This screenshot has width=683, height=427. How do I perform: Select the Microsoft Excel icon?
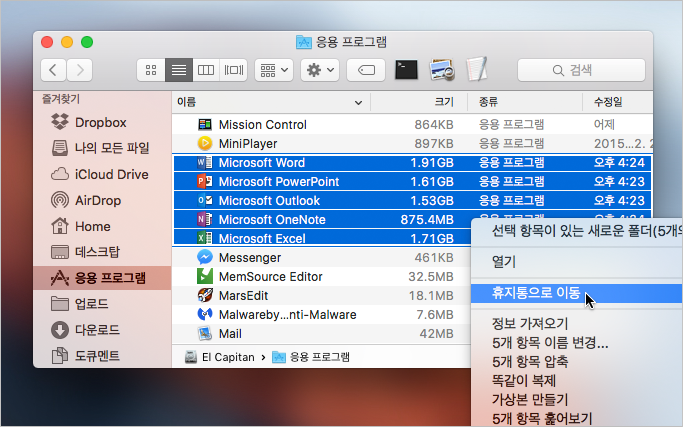tap(205, 238)
